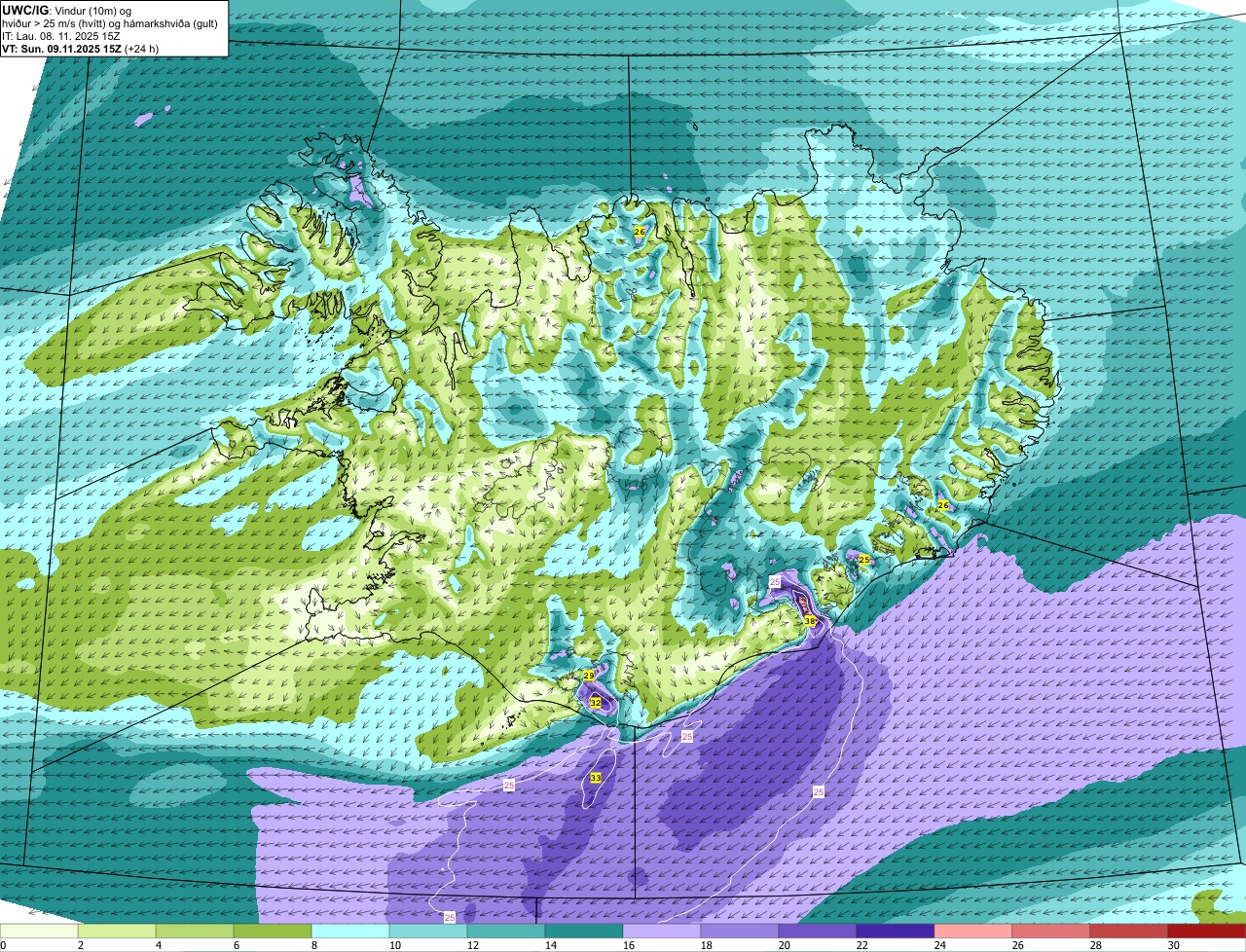This screenshot has width=1246, height=952.
Task: Pick the 12–14 teal legend swatch
Action: (506, 931)
